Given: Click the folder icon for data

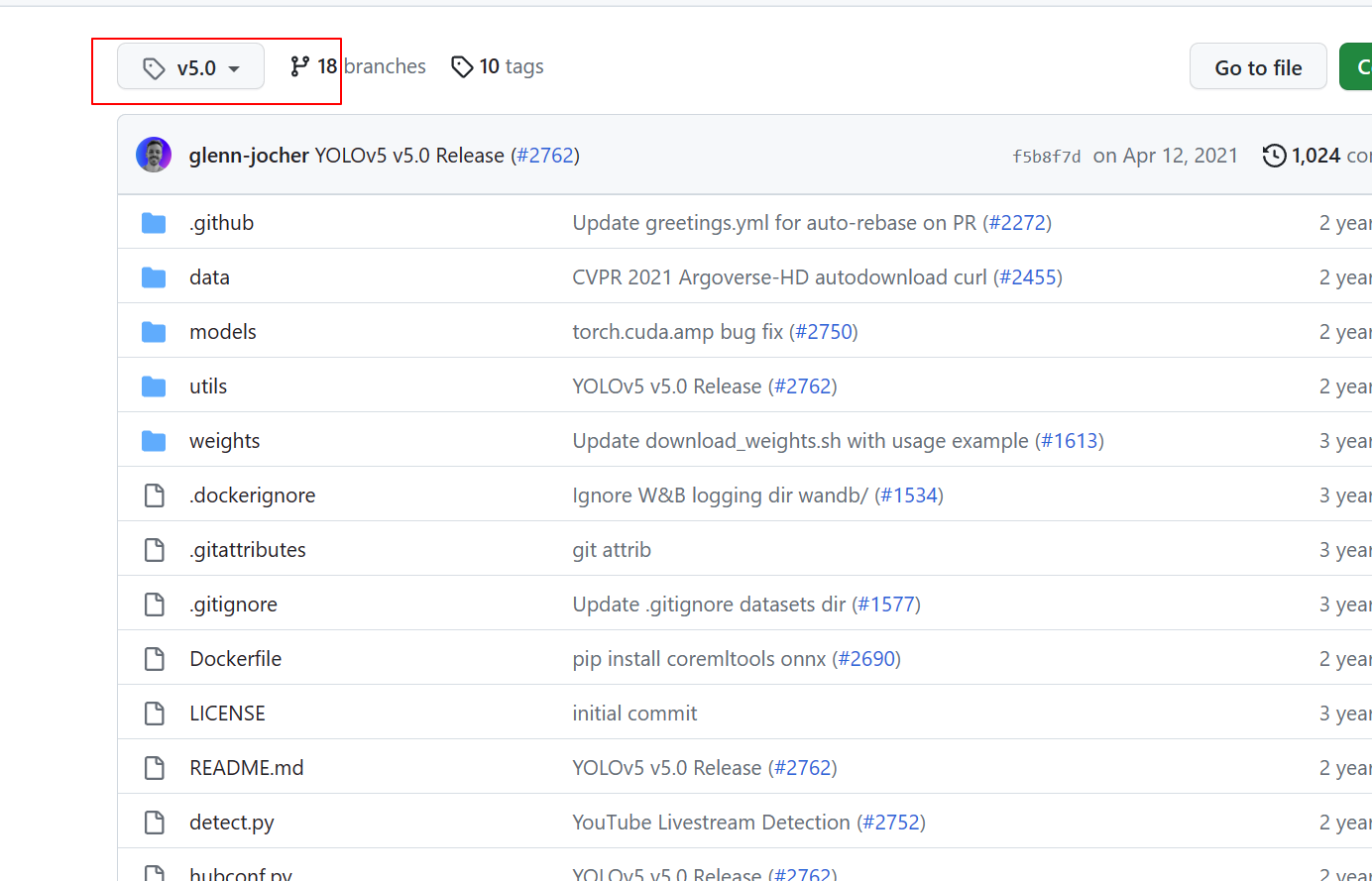Looking at the screenshot, I should coord(154,277).
